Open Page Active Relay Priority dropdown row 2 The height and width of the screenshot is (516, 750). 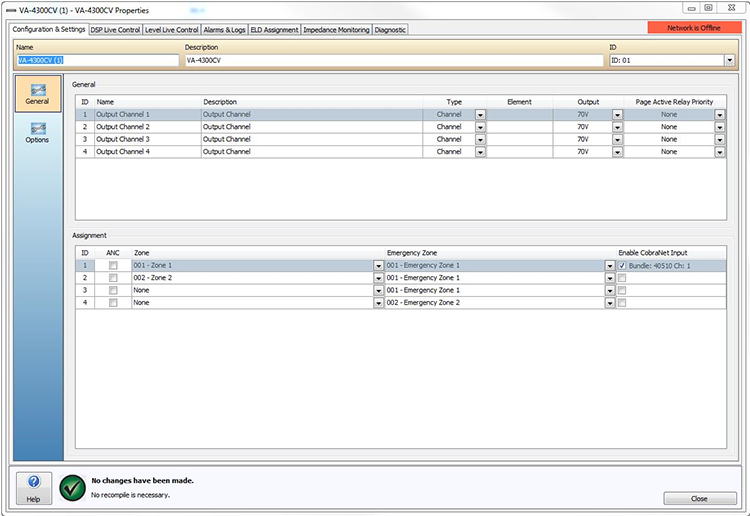(720, 127)
